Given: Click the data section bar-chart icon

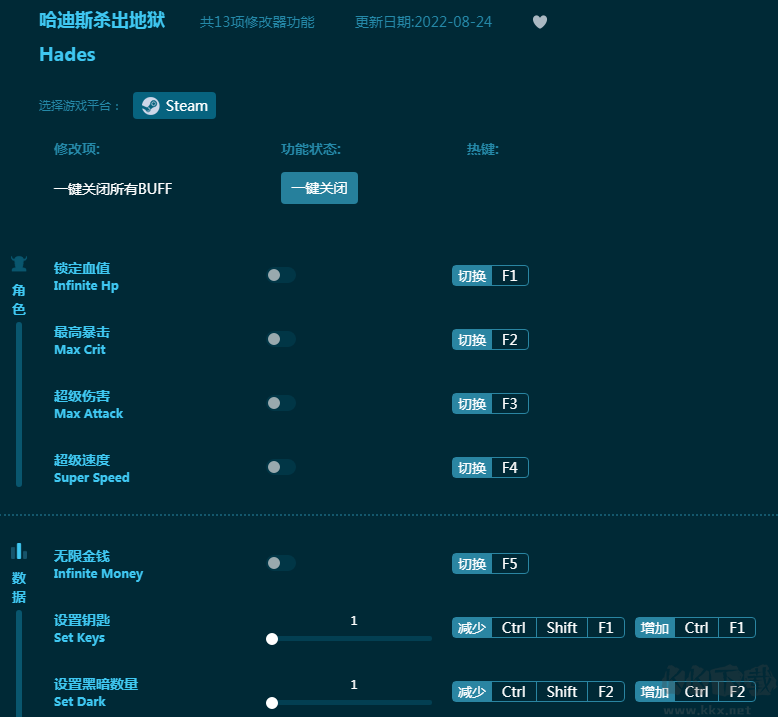Looking at the screenshot, I should [x=19, y=551].
